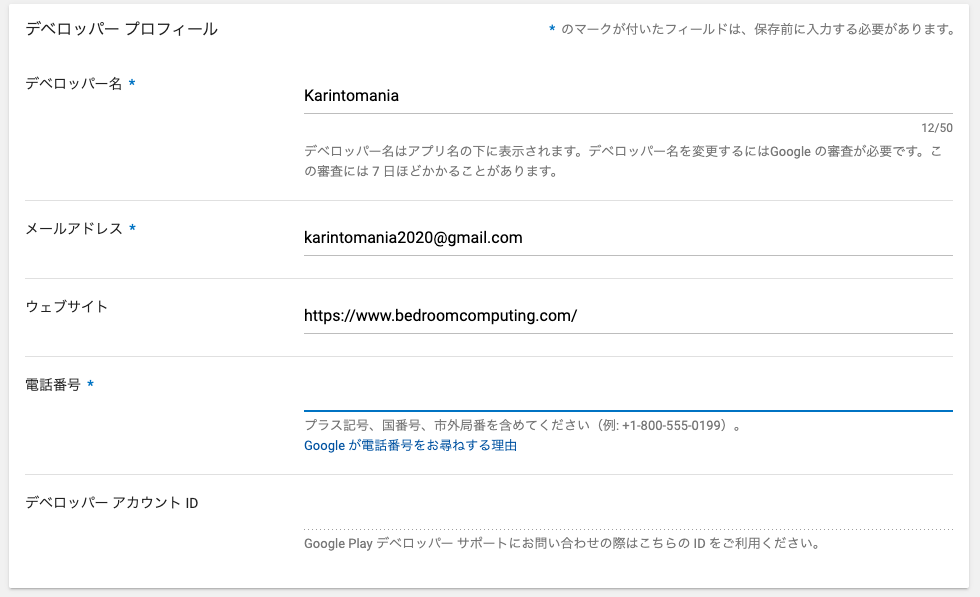This screenshot has height=597, width=980.
Task: Select the website field with bedroomcomputing.com URL
Action: 628,316
